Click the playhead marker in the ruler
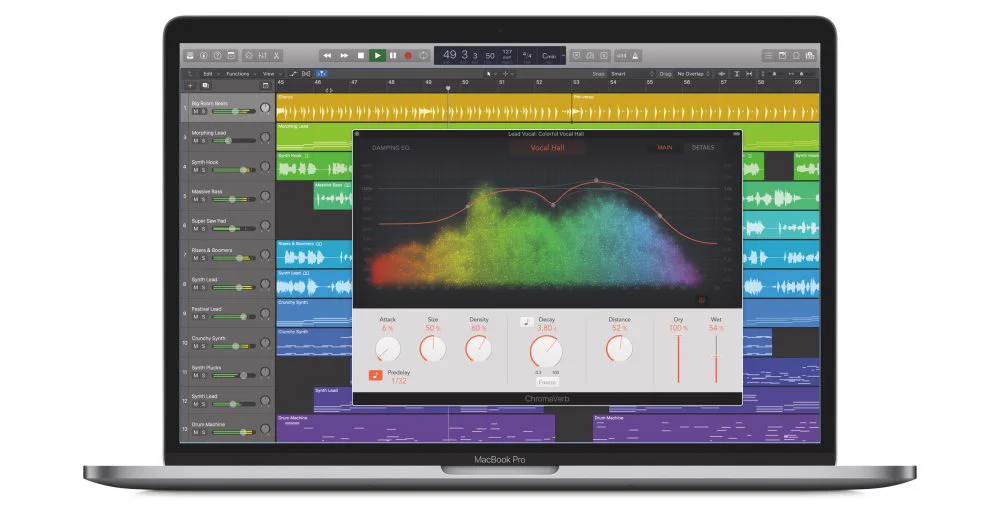Viewport: 1000px width, 514px height. pos(448,88)
